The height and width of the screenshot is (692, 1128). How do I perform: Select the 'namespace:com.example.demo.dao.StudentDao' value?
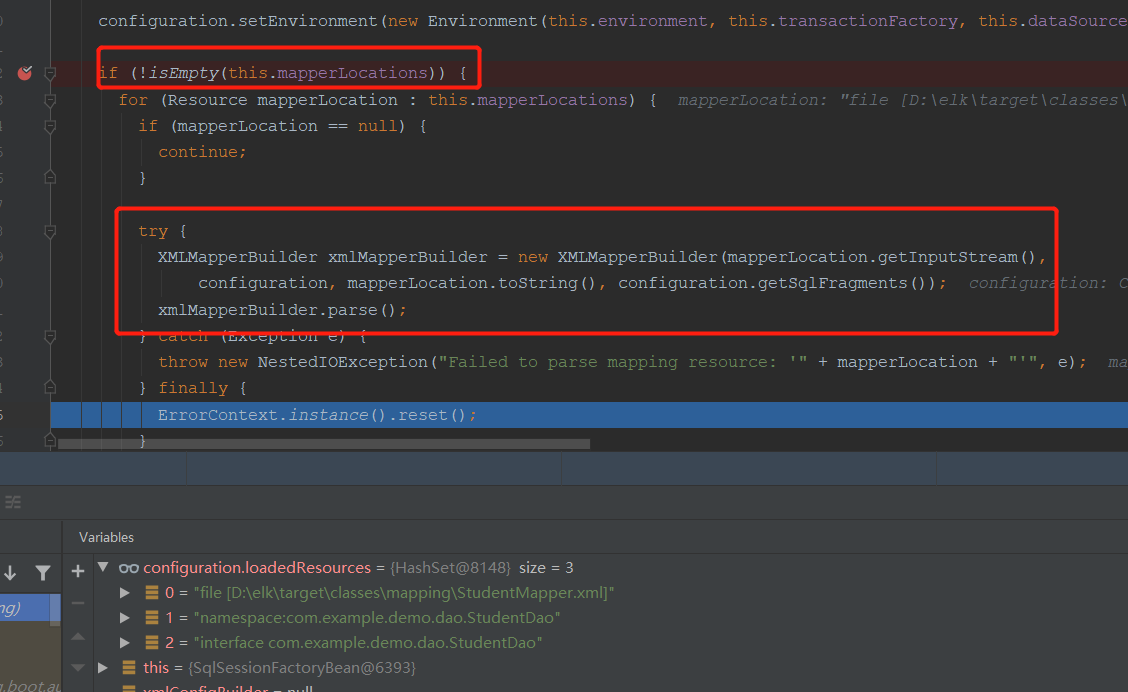tap(377, 618)
